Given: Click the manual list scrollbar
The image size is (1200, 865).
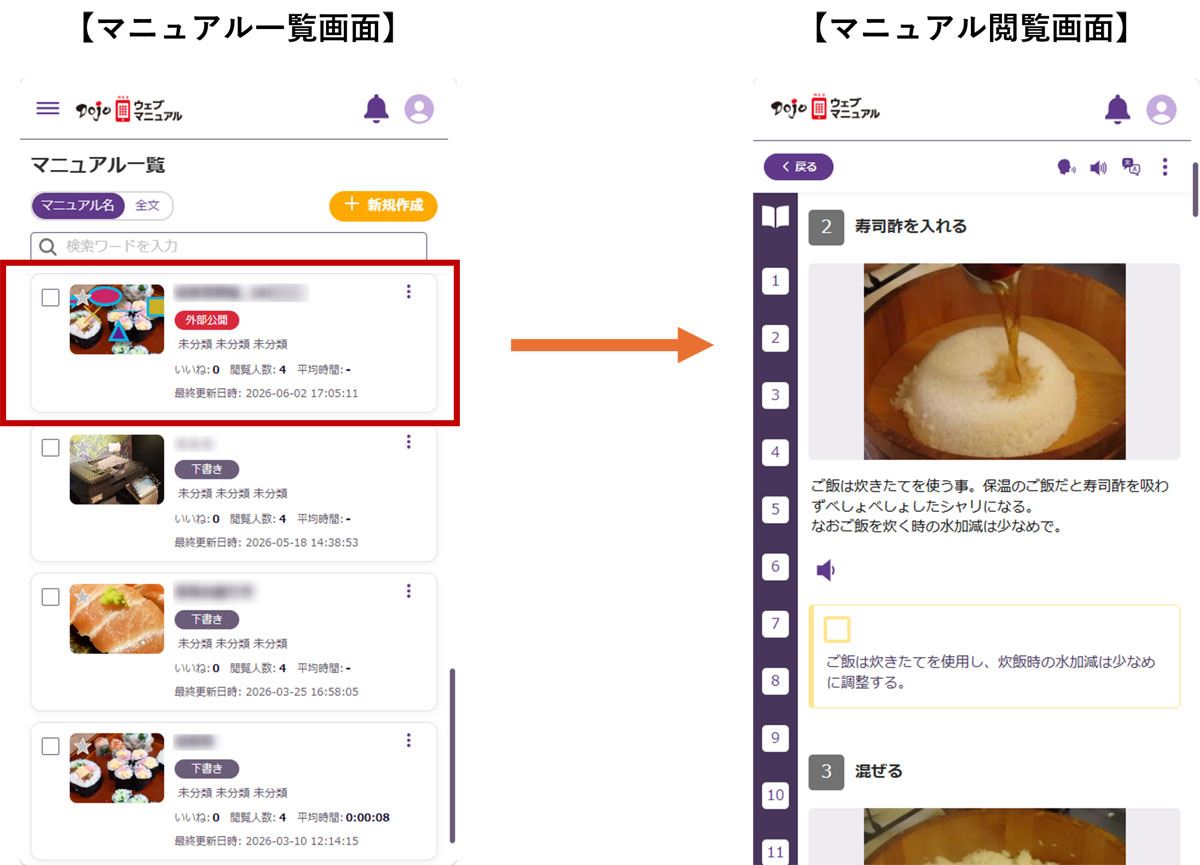Looking at the screenshot, I should [452, 756].
